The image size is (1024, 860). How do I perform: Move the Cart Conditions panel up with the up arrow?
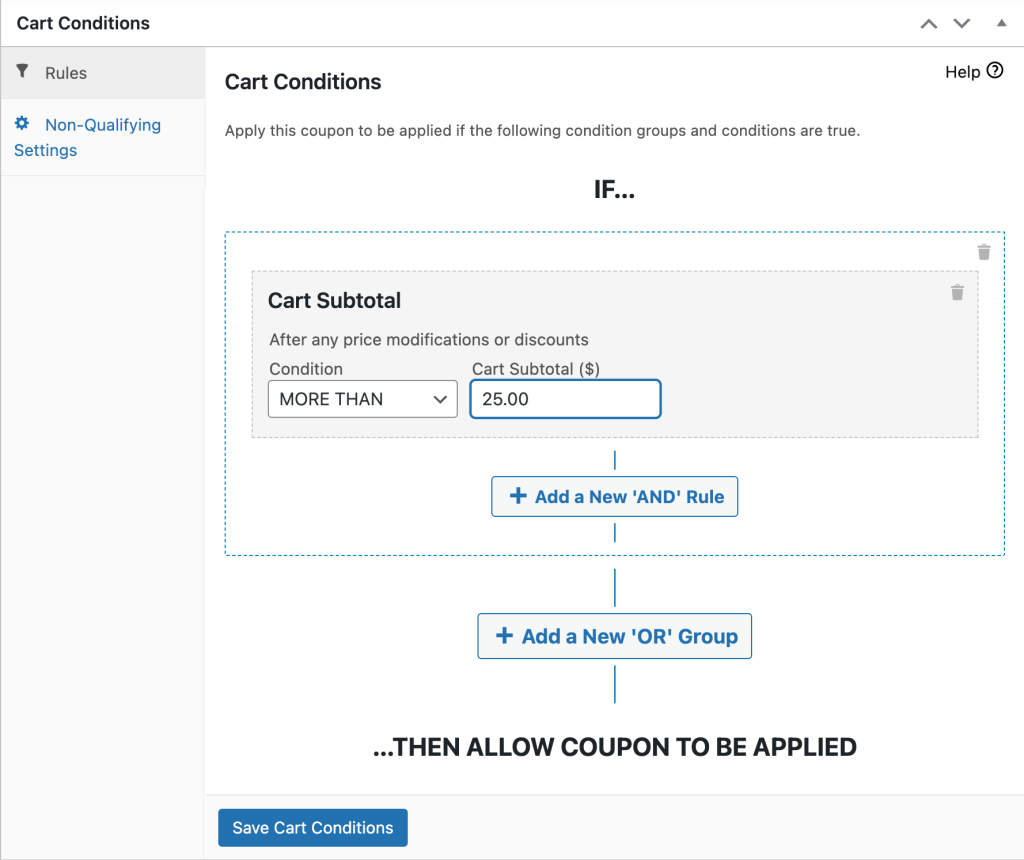928,24
